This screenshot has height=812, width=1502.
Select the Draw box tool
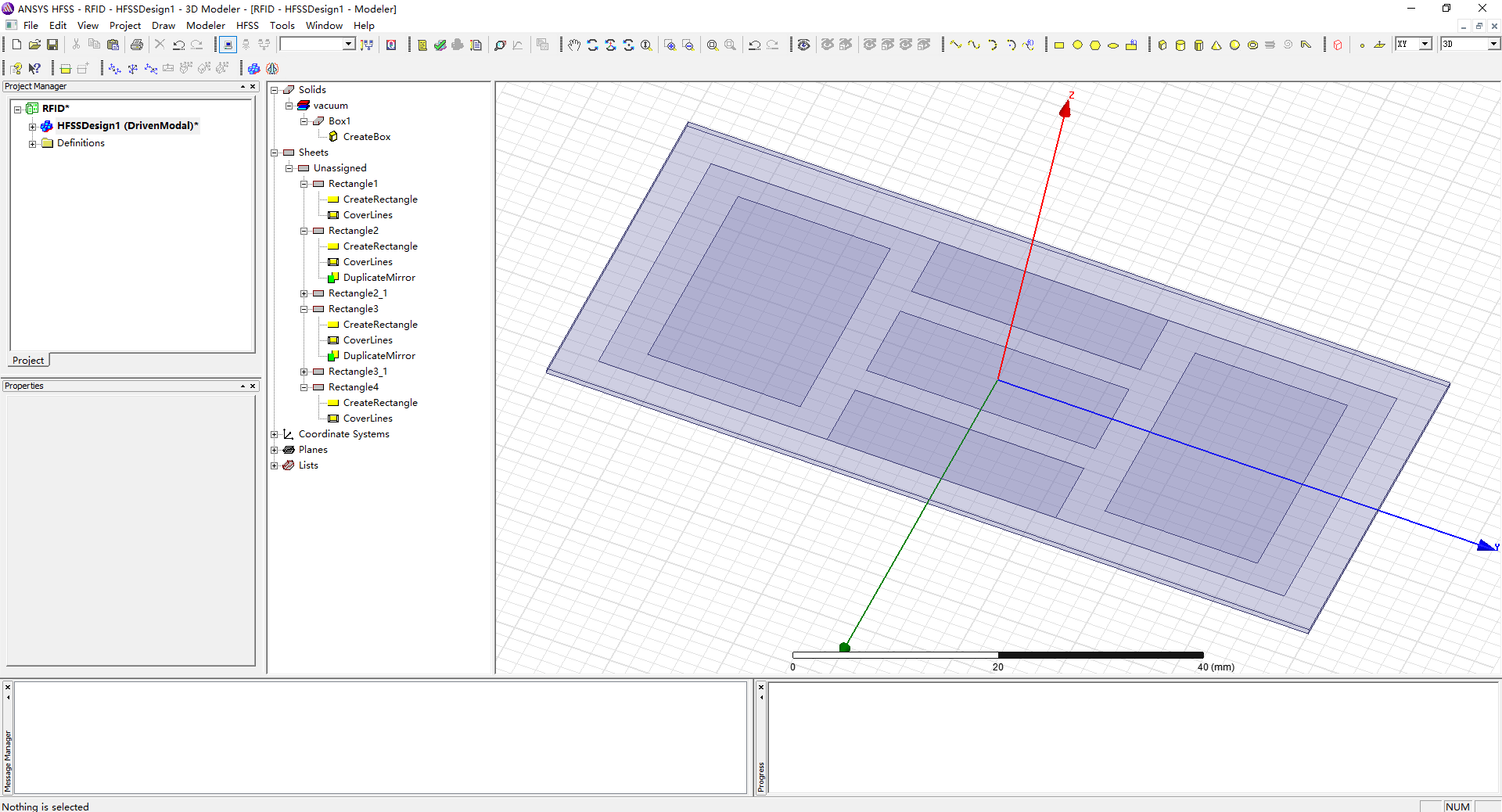coord(1162,45)
